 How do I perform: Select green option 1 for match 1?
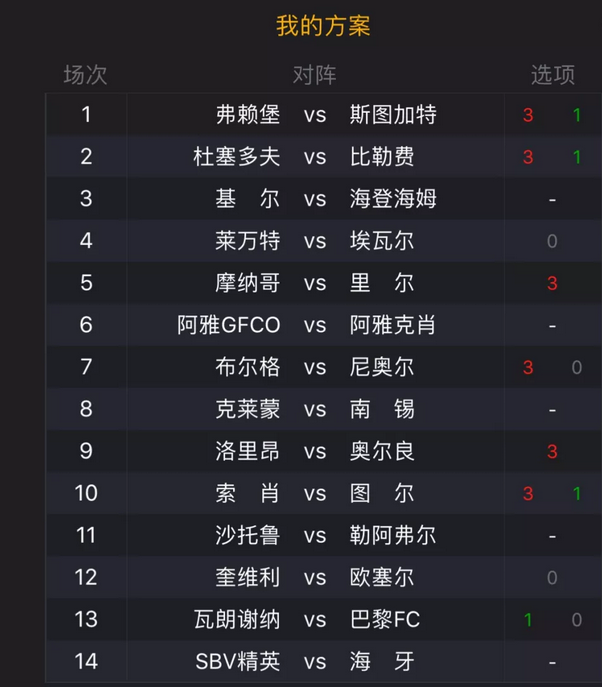[577, 115]
